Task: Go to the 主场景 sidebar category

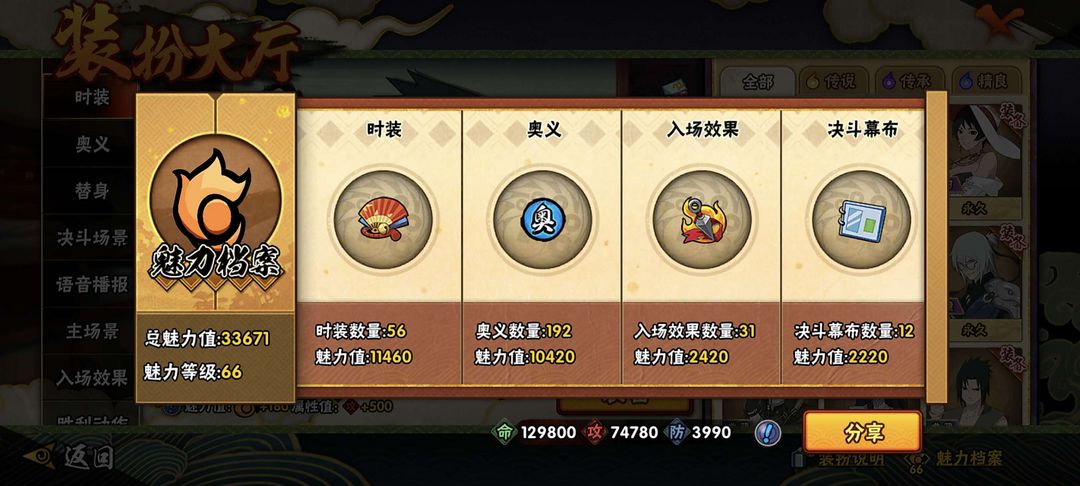Action: pyautogui.click(x=92, y=331)
